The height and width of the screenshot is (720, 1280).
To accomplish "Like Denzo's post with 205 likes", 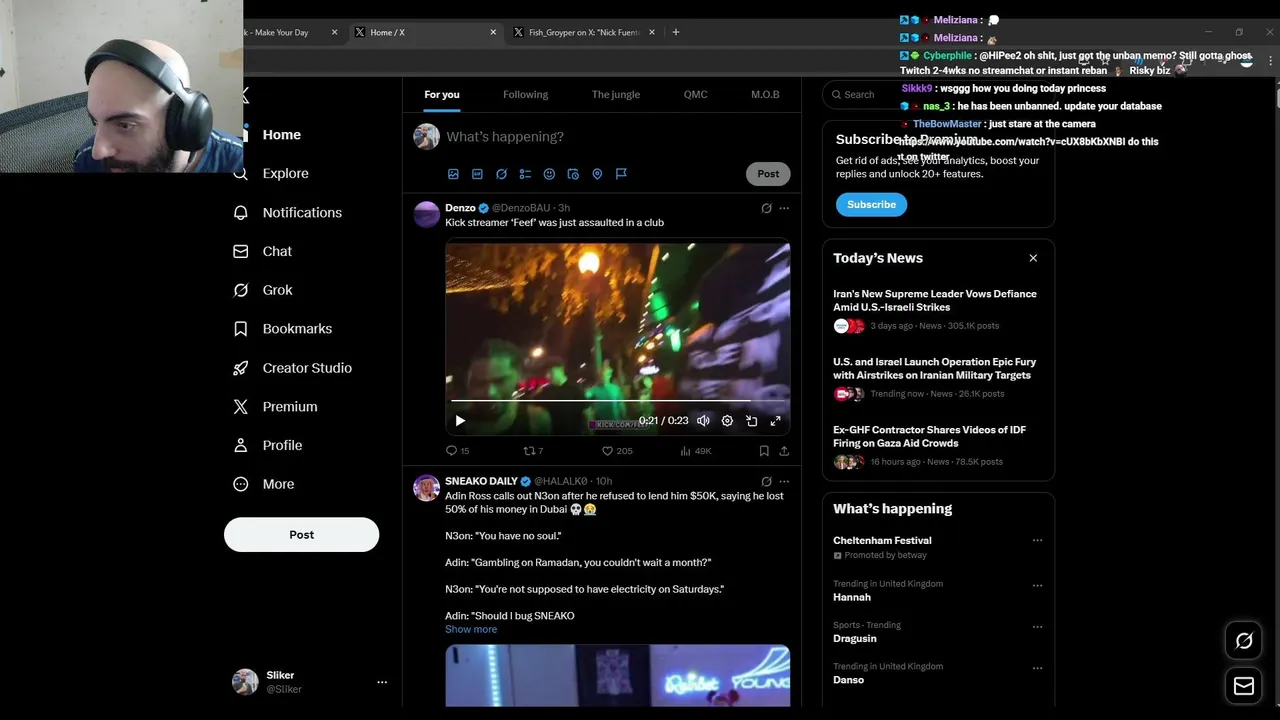I will [x=618, y=451].
